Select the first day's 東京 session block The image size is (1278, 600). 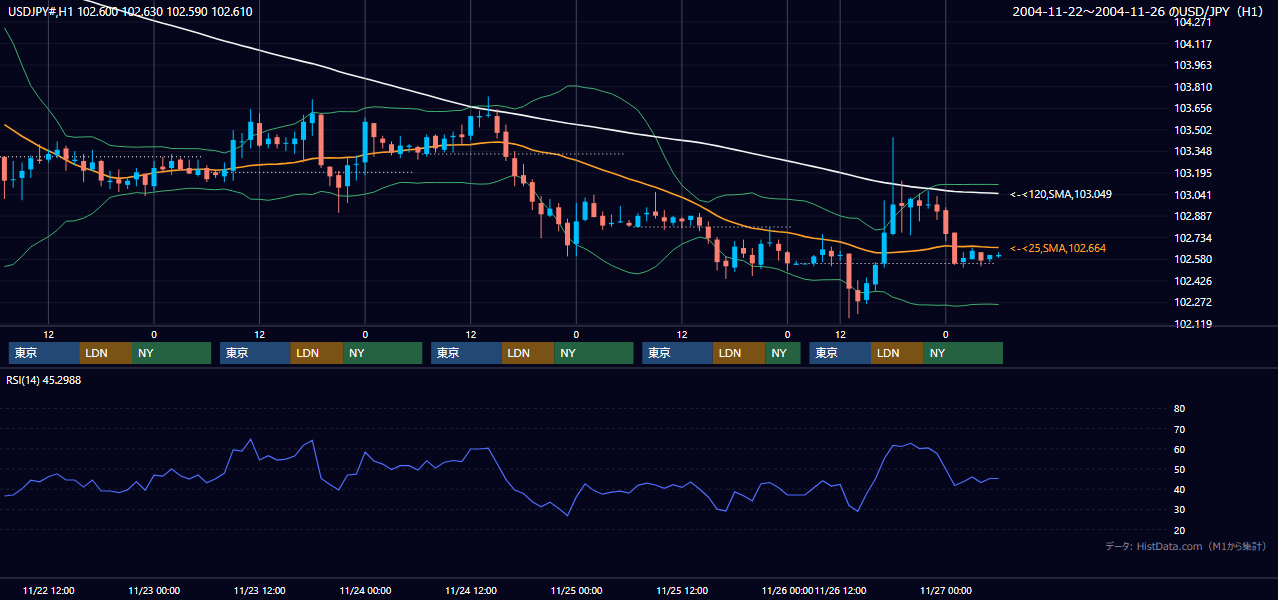(x=44, y=353)
